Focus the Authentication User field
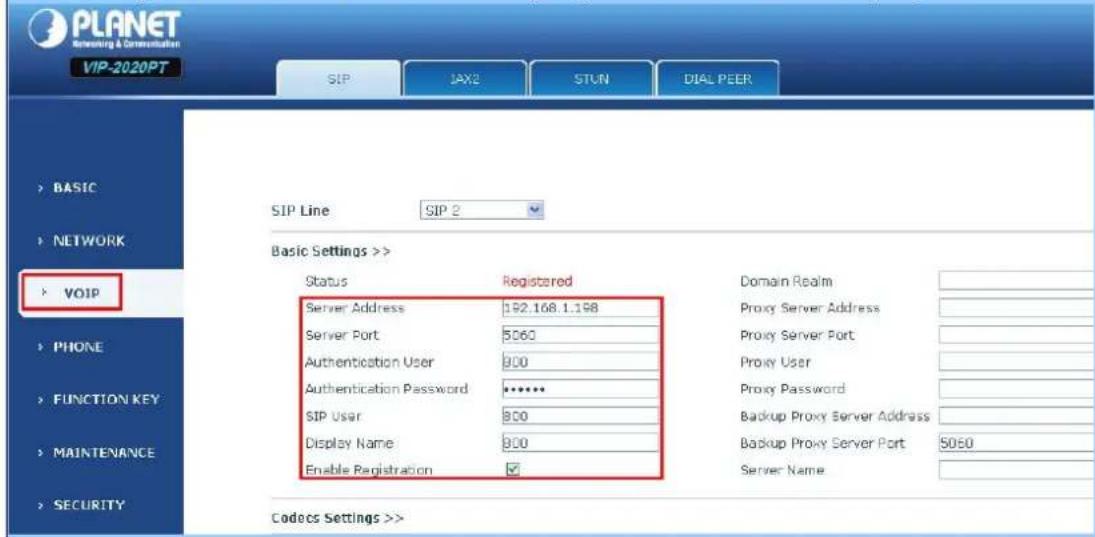Screen dimensions: 1095x537 [580, 362]
